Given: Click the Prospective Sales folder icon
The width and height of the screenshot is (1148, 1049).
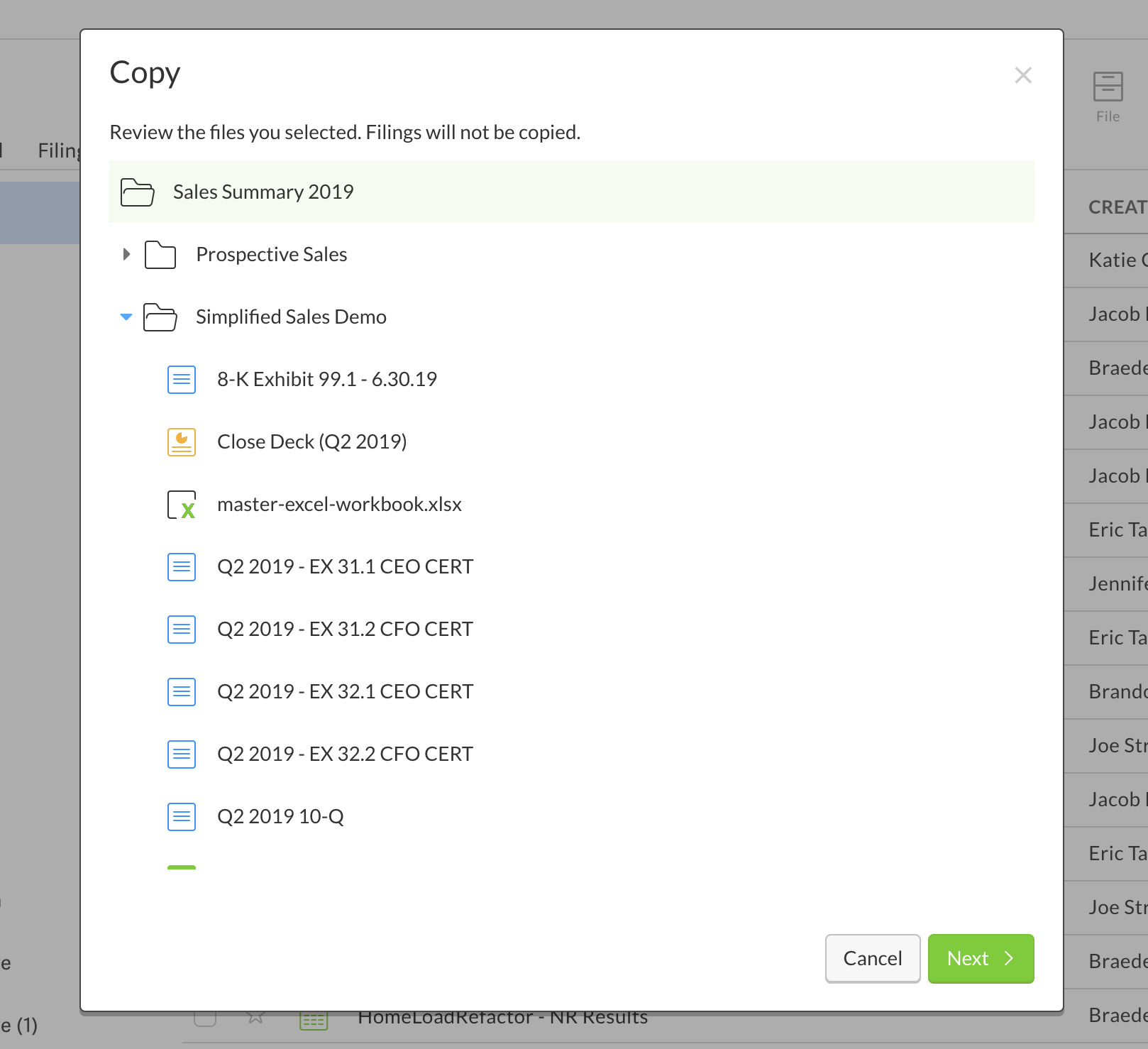Looking at the screenshot, I should [160, 255].
